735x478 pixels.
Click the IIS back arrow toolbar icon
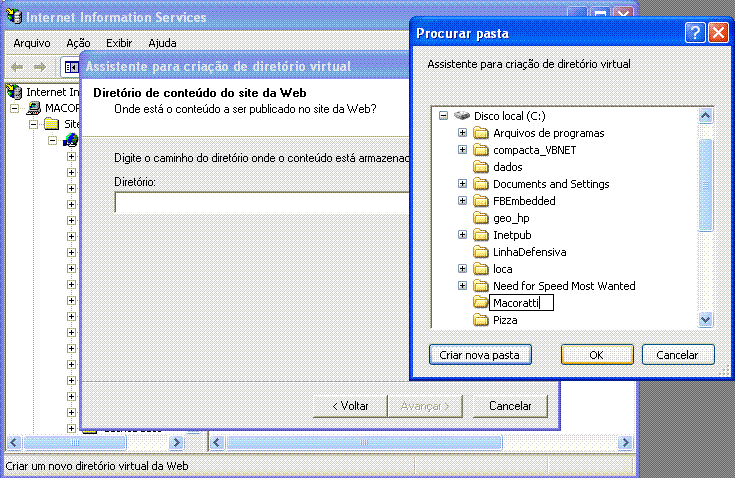pos(17,67)
